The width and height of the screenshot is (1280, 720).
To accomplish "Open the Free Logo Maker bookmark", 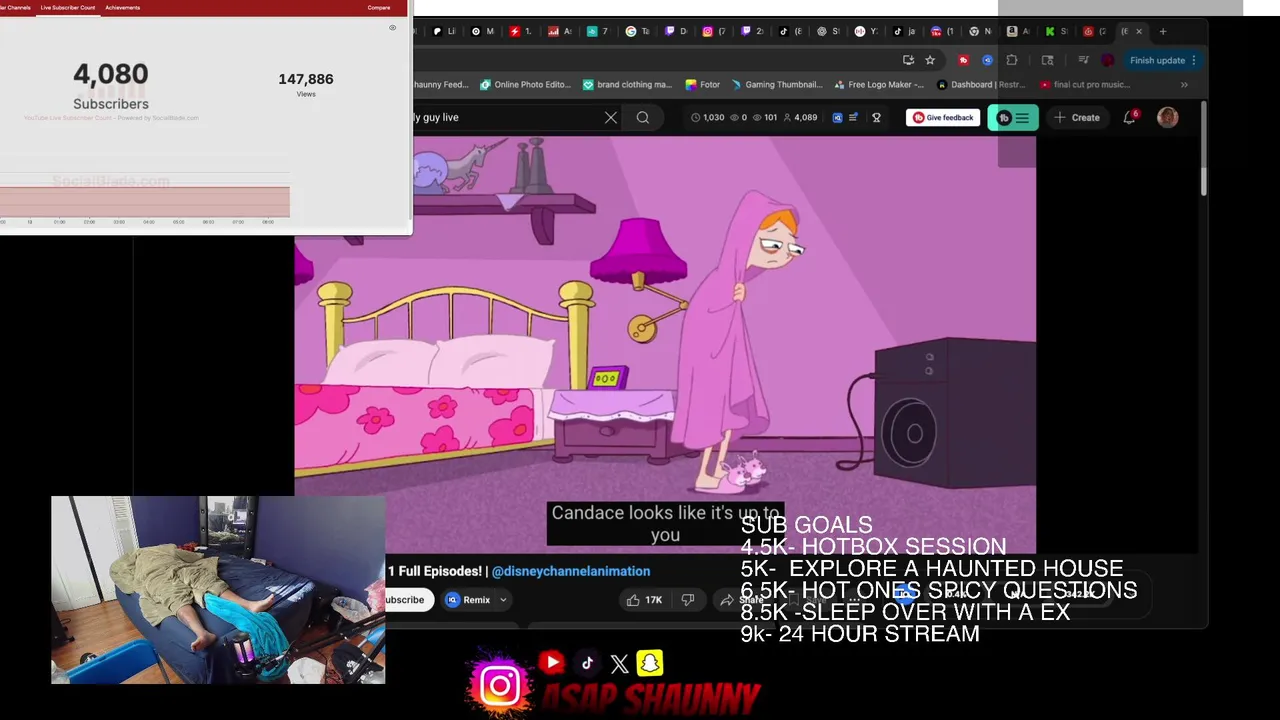I will pos(878,85).
